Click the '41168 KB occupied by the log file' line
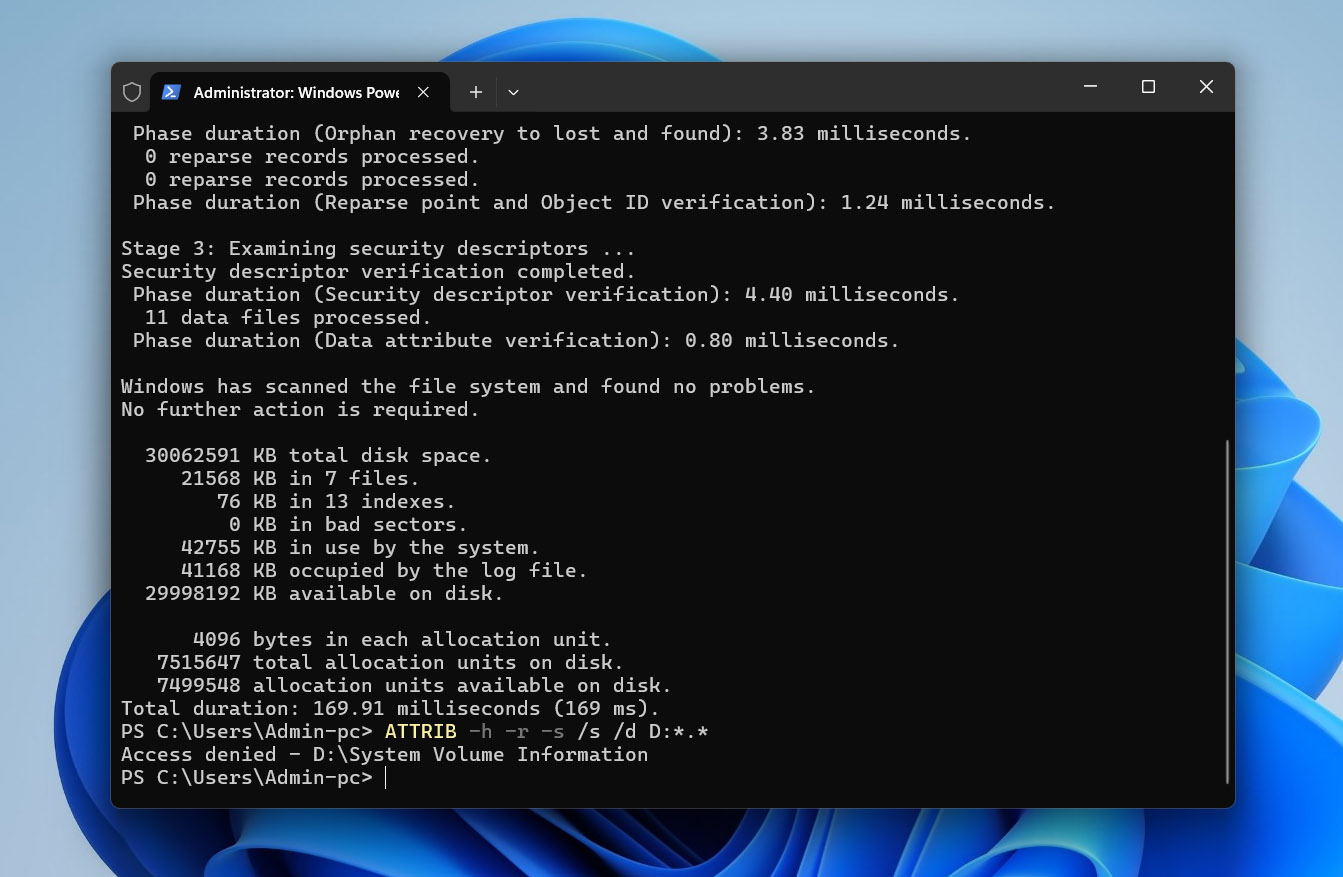 [x=384, y=570]
